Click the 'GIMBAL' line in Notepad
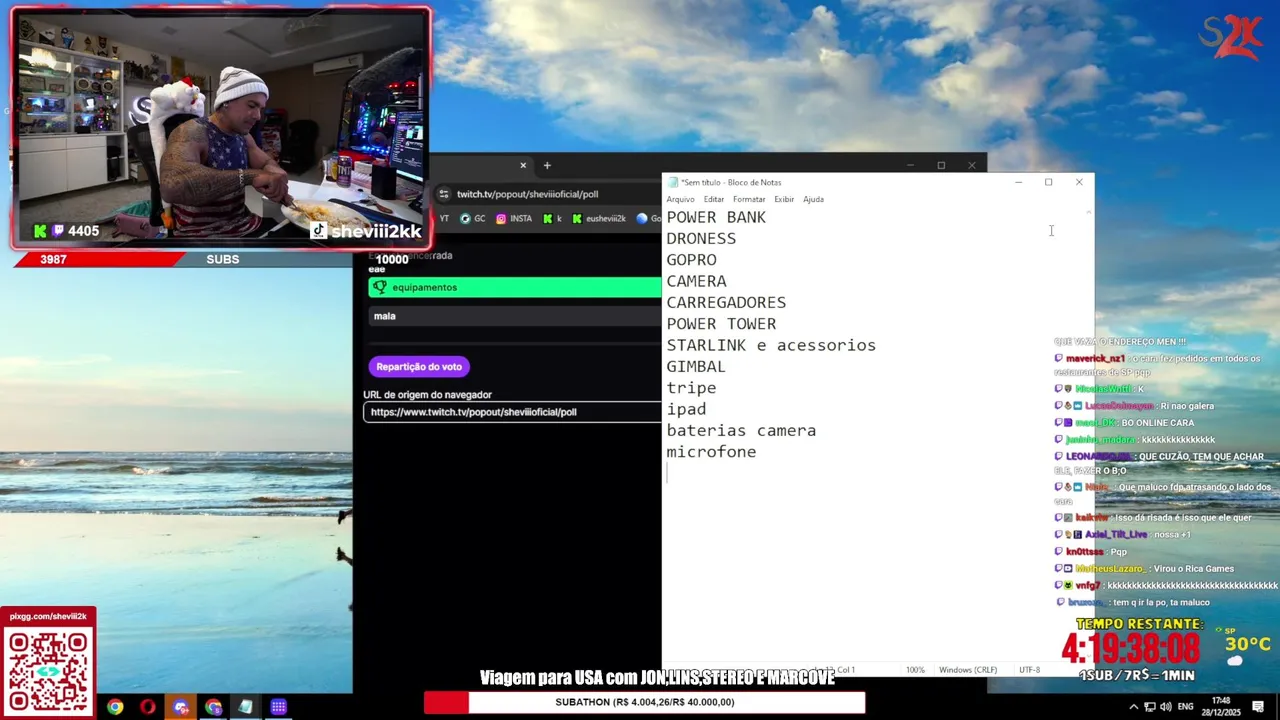The width and height of the screenshot is (1280, 720). pyautogui.click(x=696, y=366)
